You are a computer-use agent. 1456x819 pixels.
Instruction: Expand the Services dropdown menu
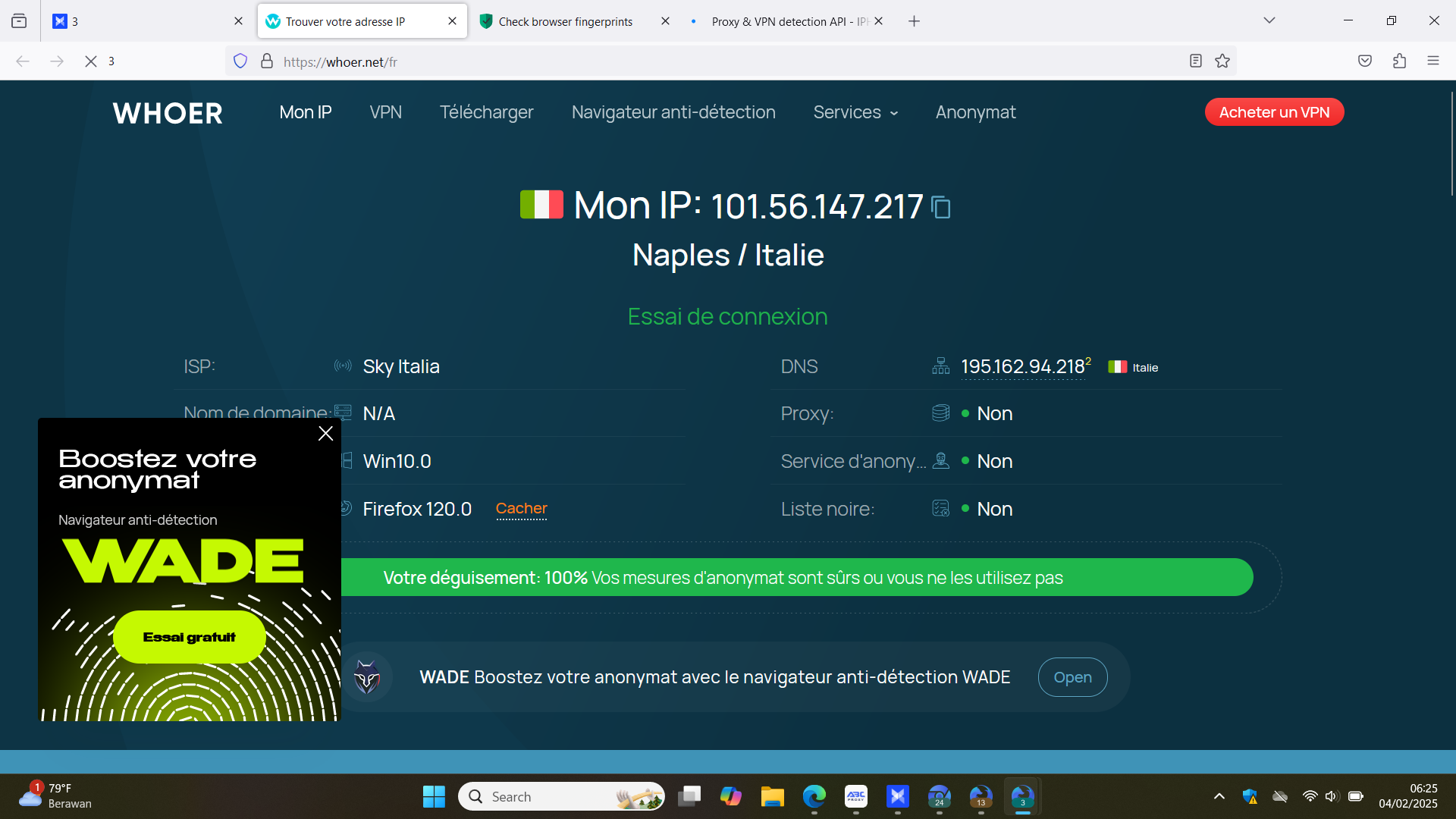click(856, 112)
